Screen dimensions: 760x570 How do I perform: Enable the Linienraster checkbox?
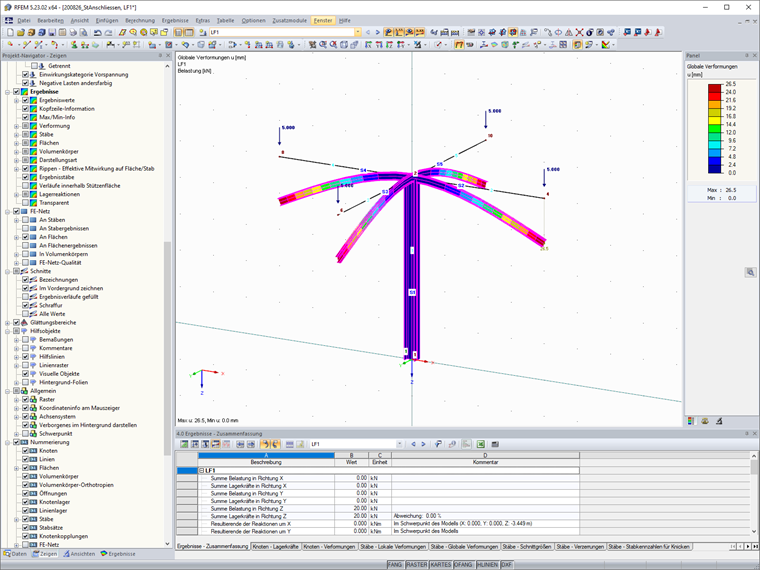point(25,365)
